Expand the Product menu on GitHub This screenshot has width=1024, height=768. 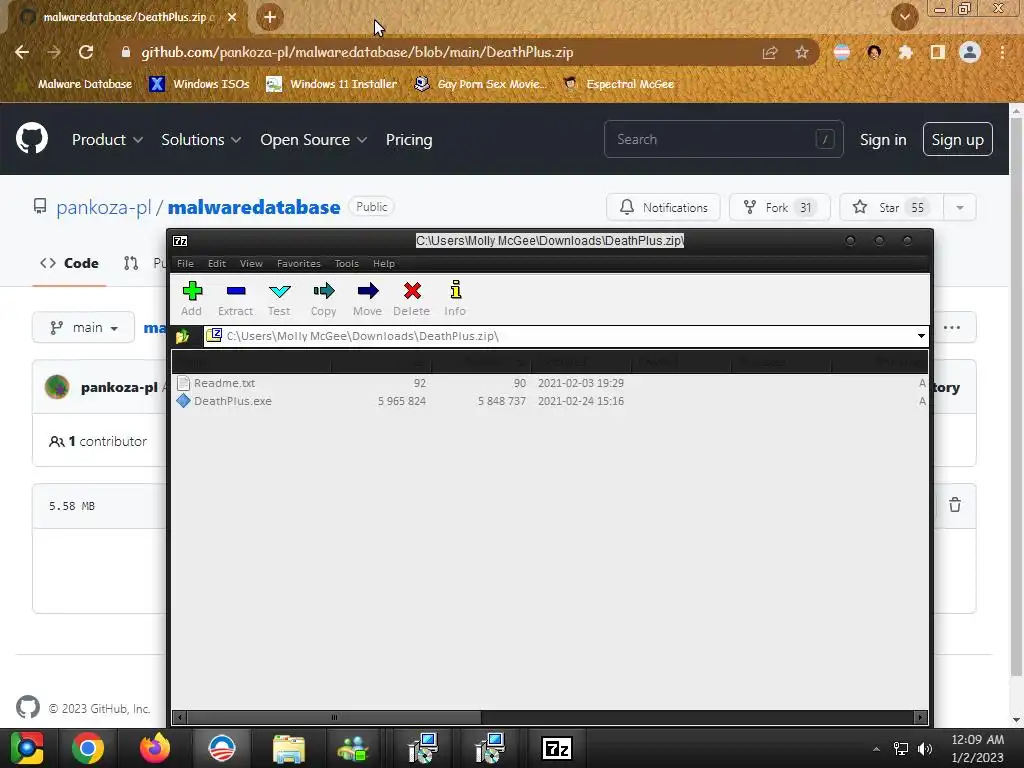107,140
